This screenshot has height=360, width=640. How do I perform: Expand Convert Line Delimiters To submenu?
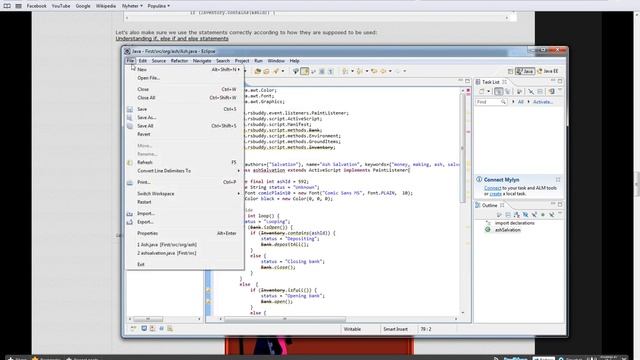(x=184, y=171)
